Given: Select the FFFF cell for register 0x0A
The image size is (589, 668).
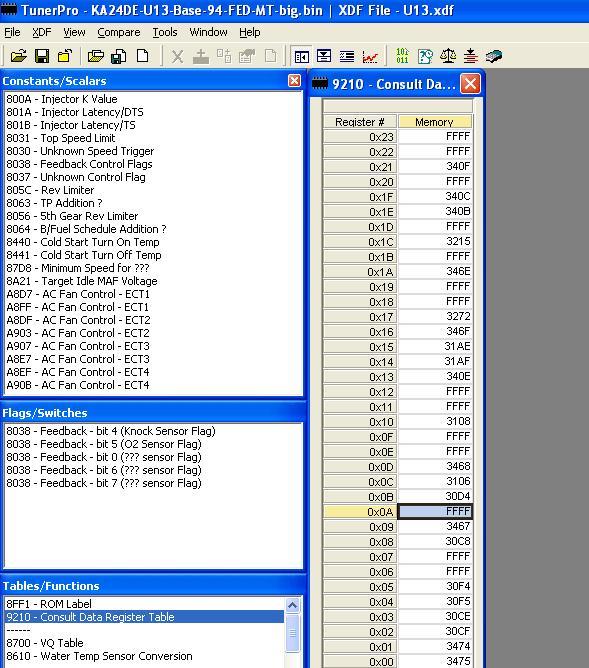Looking at the screenshot, I should pyautogui.click(x=435, y=511).
